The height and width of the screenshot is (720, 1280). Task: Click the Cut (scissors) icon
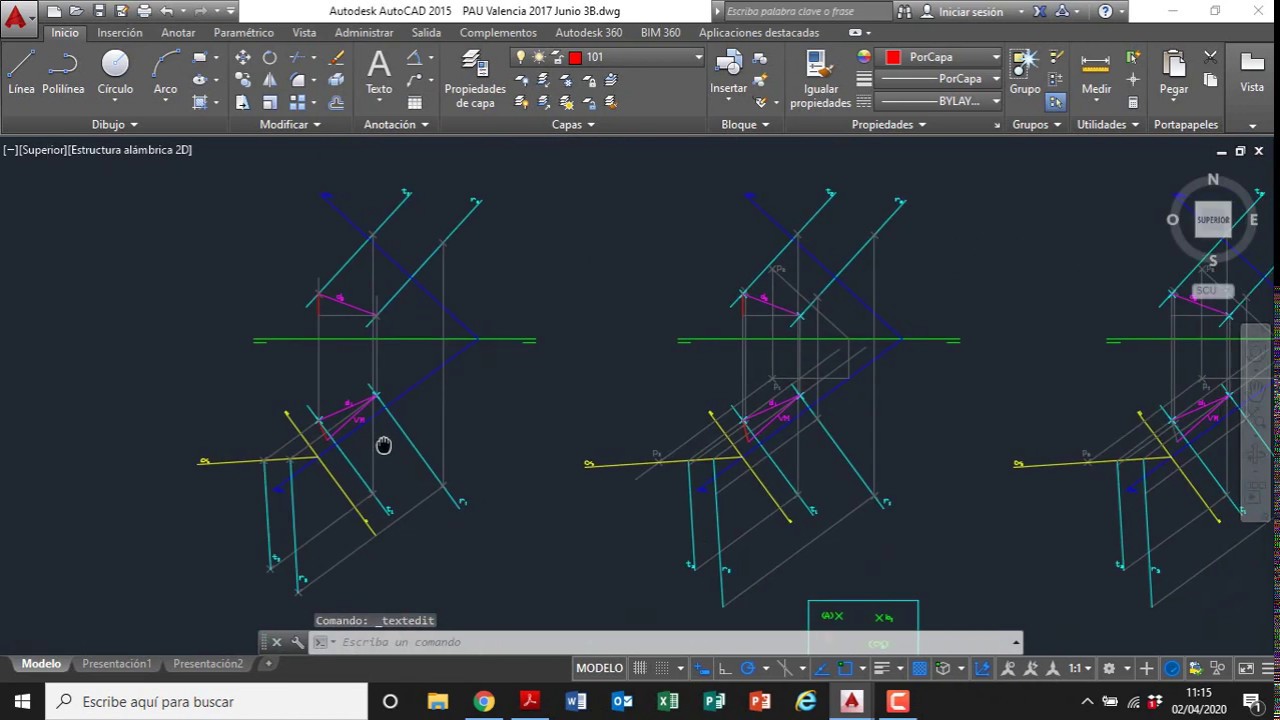coord(1210,58)
